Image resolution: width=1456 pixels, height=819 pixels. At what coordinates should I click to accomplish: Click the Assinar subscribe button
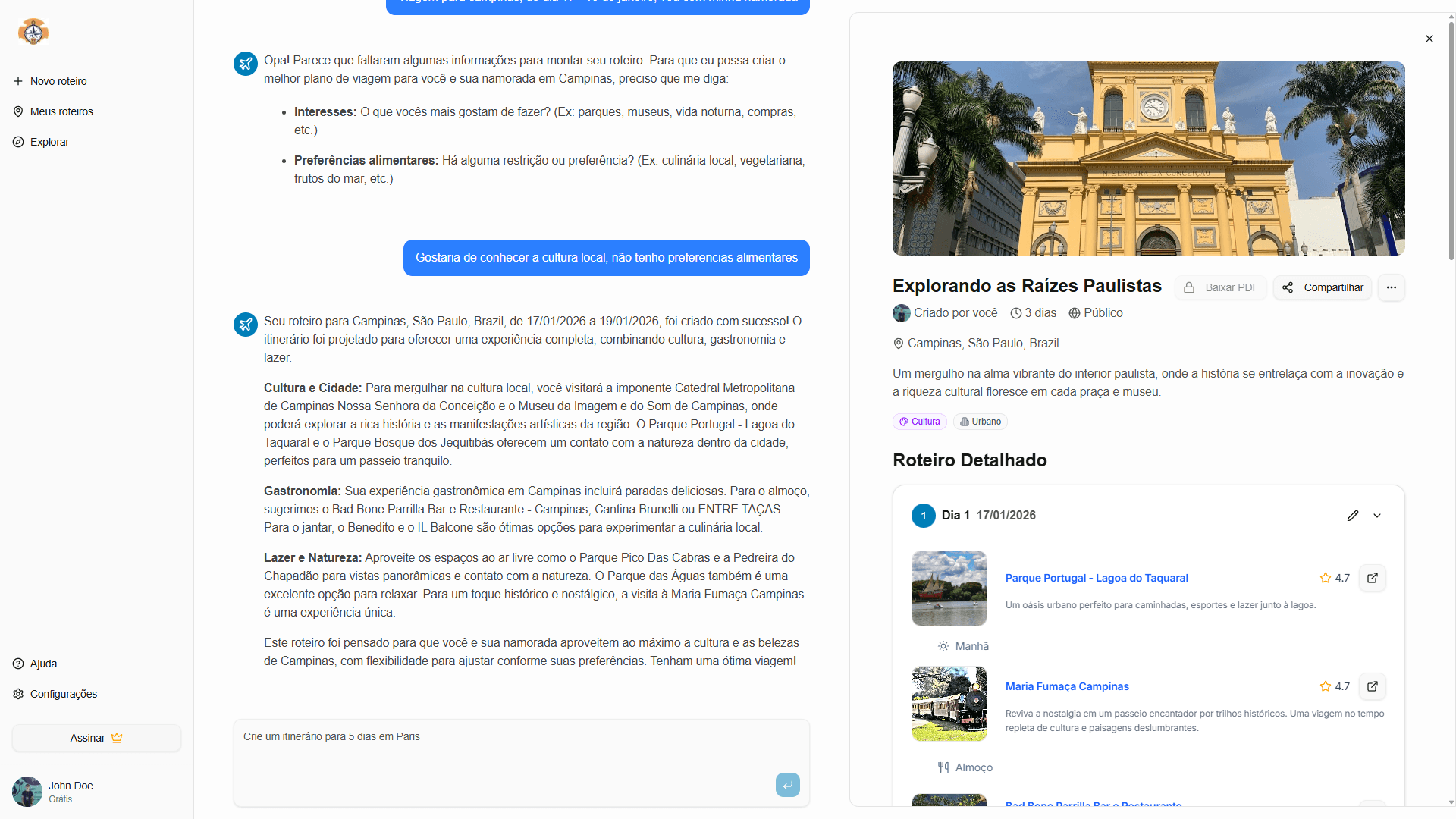click(x=96, y=738)
